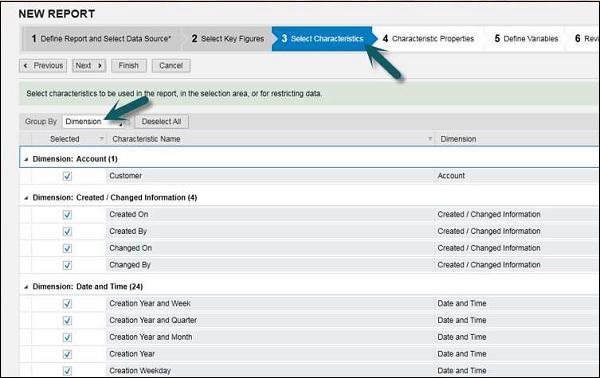Deselect the Creation Year and Quarter checkbox
This screenshot has height=378, width=600.
(67, 320)
